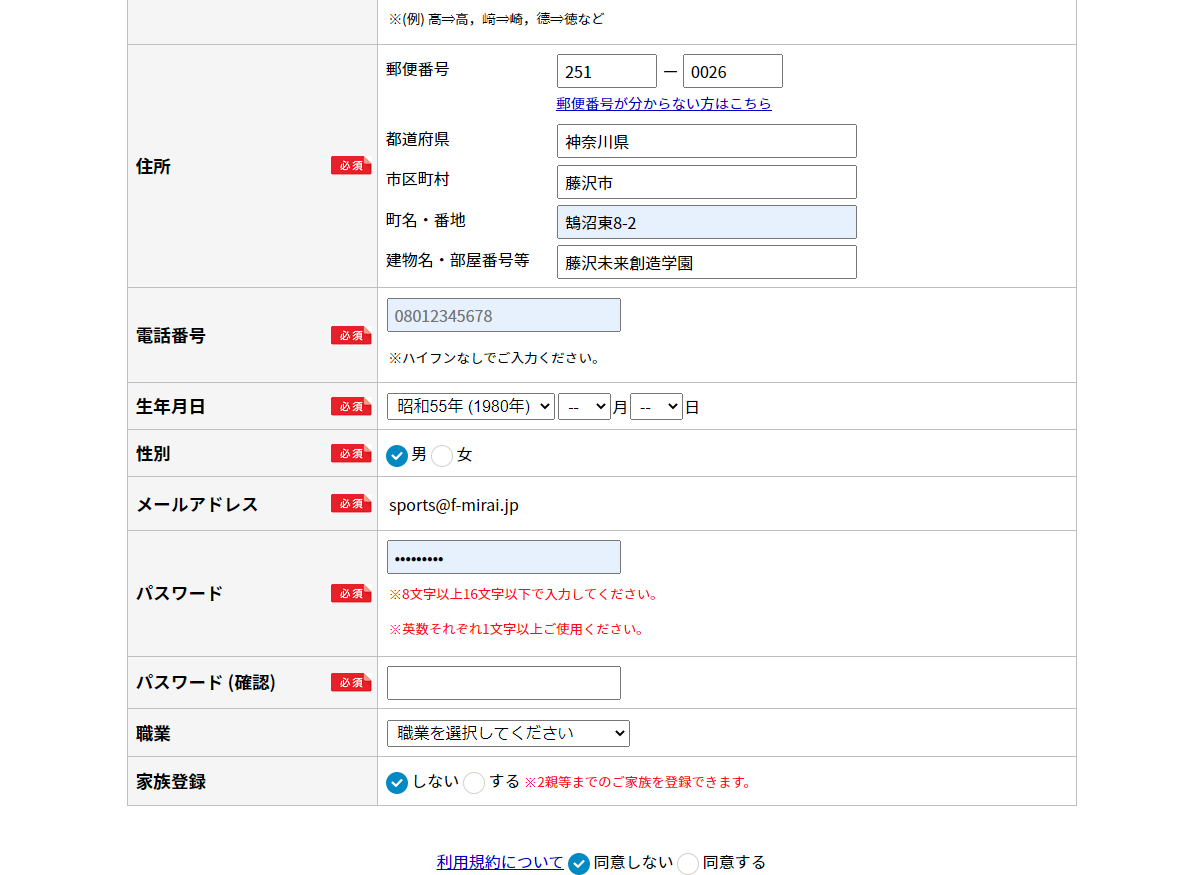Open the 郵便番号が分からない方はこちら link
The image size is (1178, 875).
pyautogui.click(x=664, y=104)
